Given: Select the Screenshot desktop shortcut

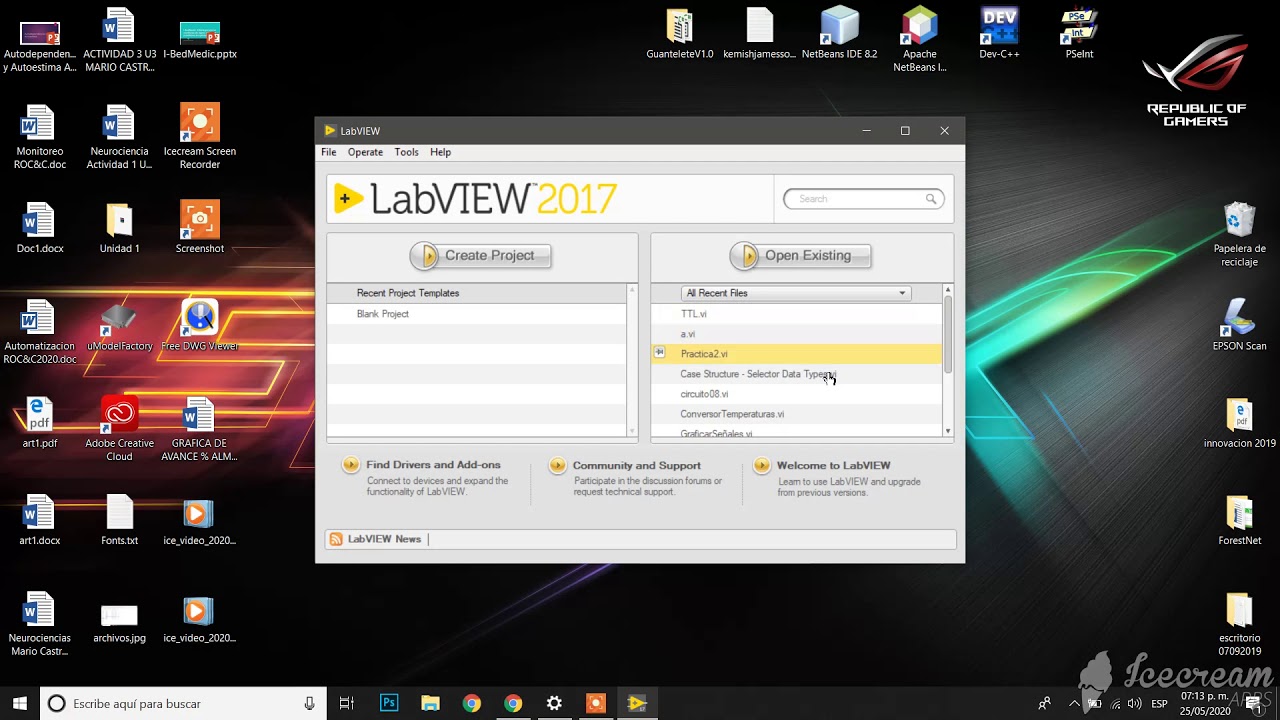Looking at the screenshot, I should (200, 228).
